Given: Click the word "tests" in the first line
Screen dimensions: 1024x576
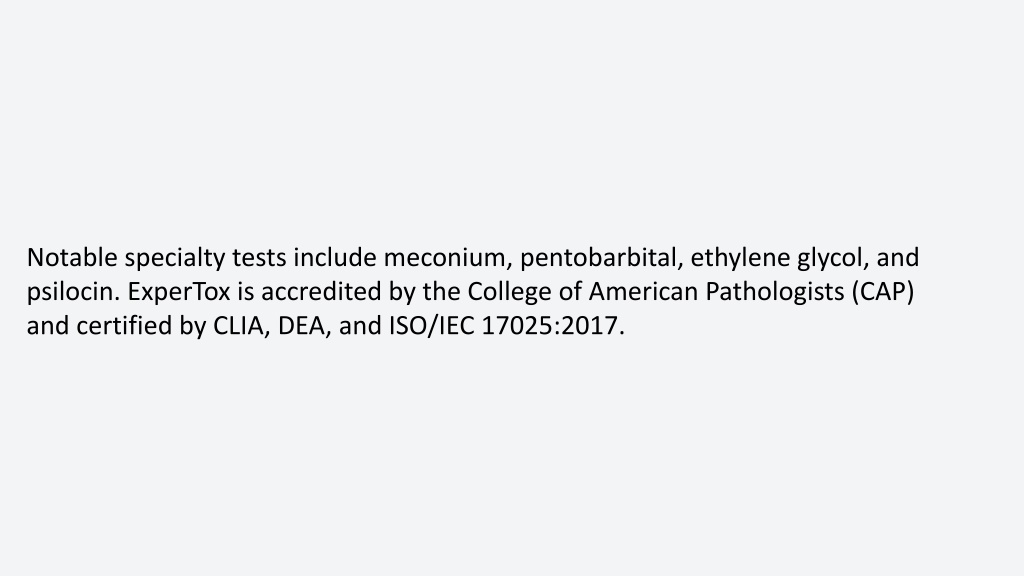Looking at the screenshot, I should [259, 259].
